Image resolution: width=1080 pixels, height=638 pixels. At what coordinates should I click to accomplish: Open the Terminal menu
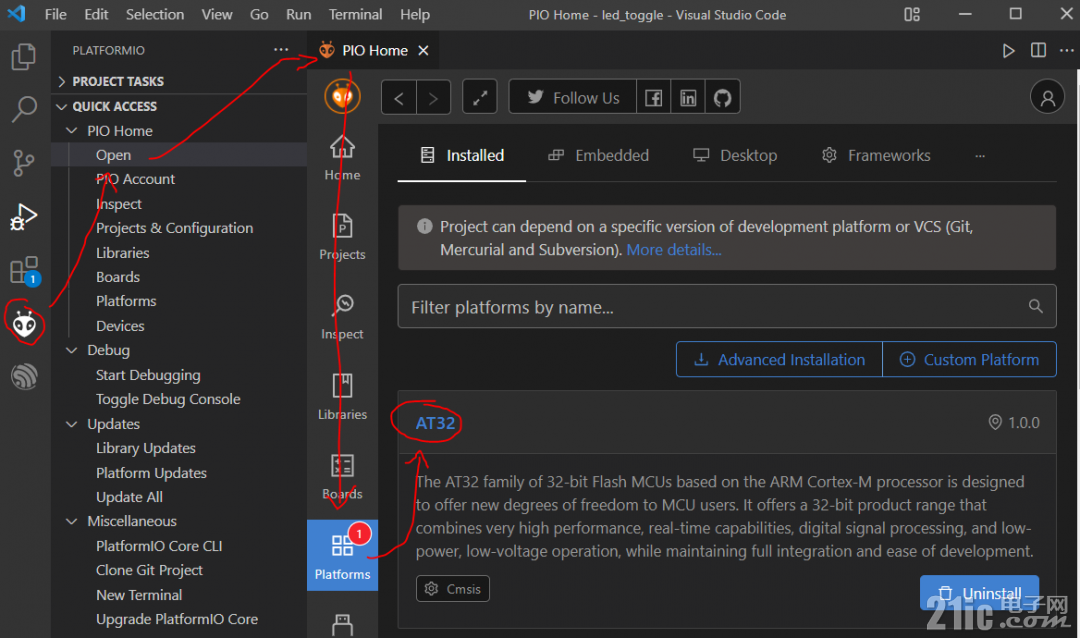[355, 14]
